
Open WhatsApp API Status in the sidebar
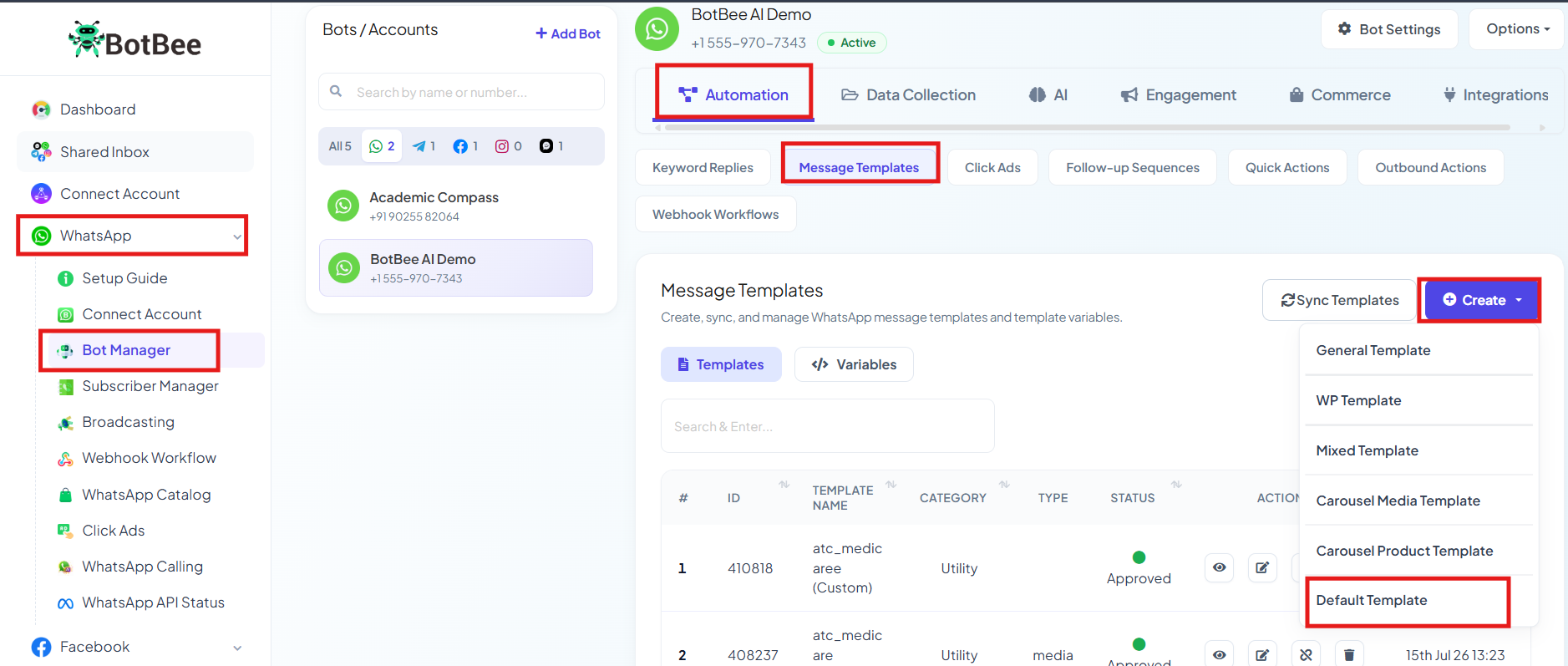pyautogui.click(x=153, y=602)
